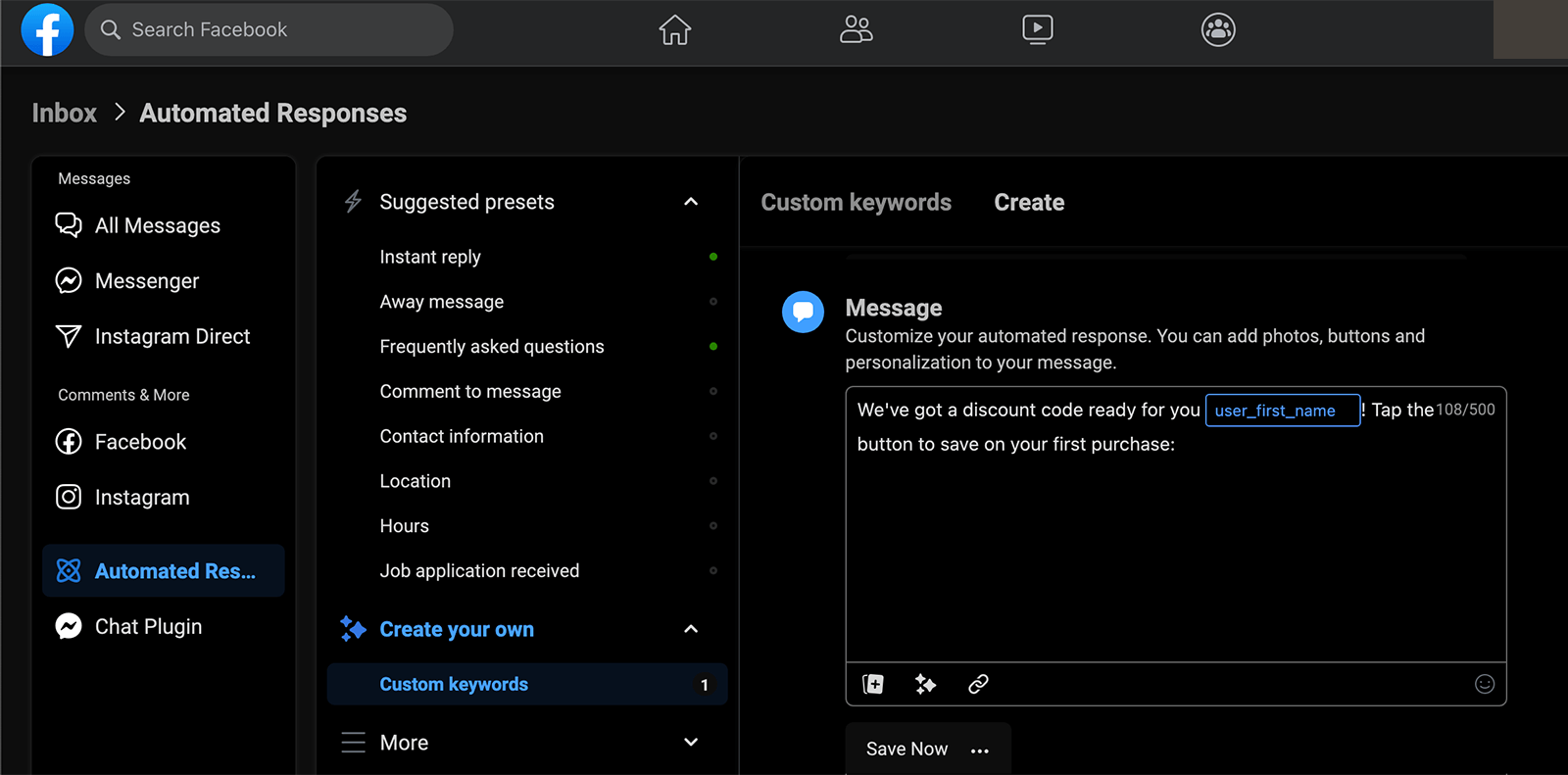Collapse the Create your own section

point(691,629)
